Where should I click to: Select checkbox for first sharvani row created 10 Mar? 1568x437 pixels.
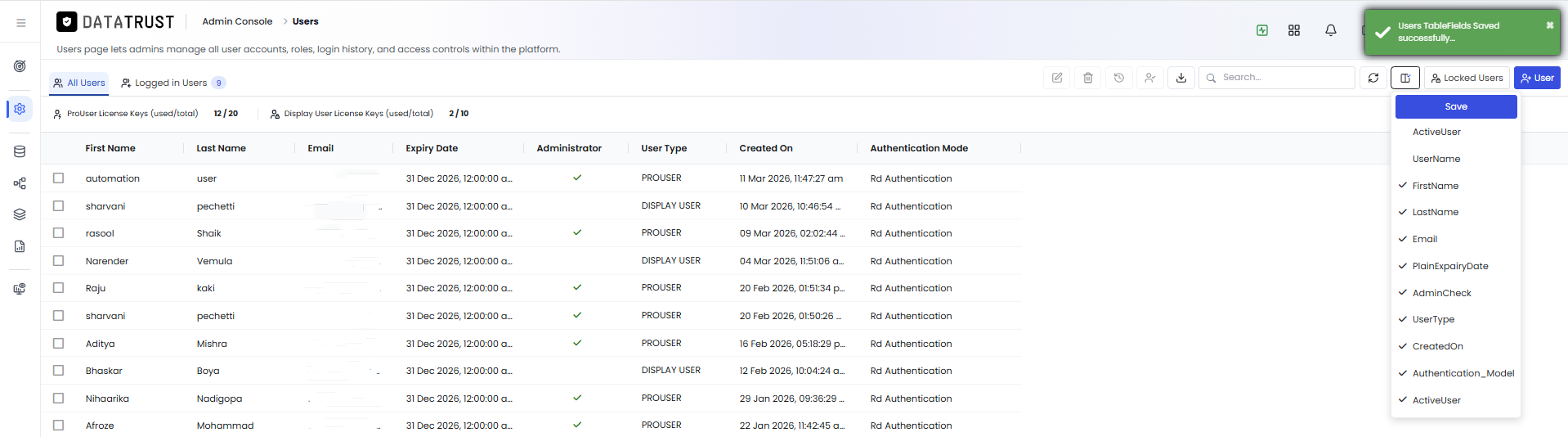(x=58, y=205)
